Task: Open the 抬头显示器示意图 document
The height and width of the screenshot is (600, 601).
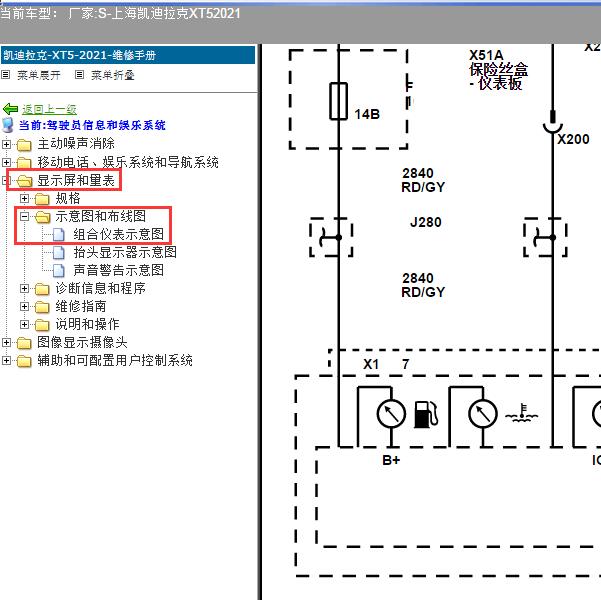Action: tap(125, 252)
